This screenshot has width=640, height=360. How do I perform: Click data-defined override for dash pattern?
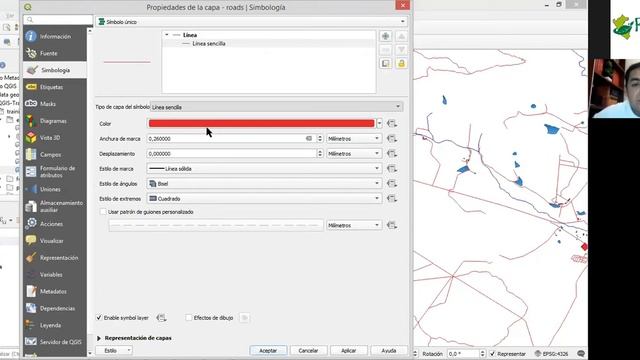[392, 225]
